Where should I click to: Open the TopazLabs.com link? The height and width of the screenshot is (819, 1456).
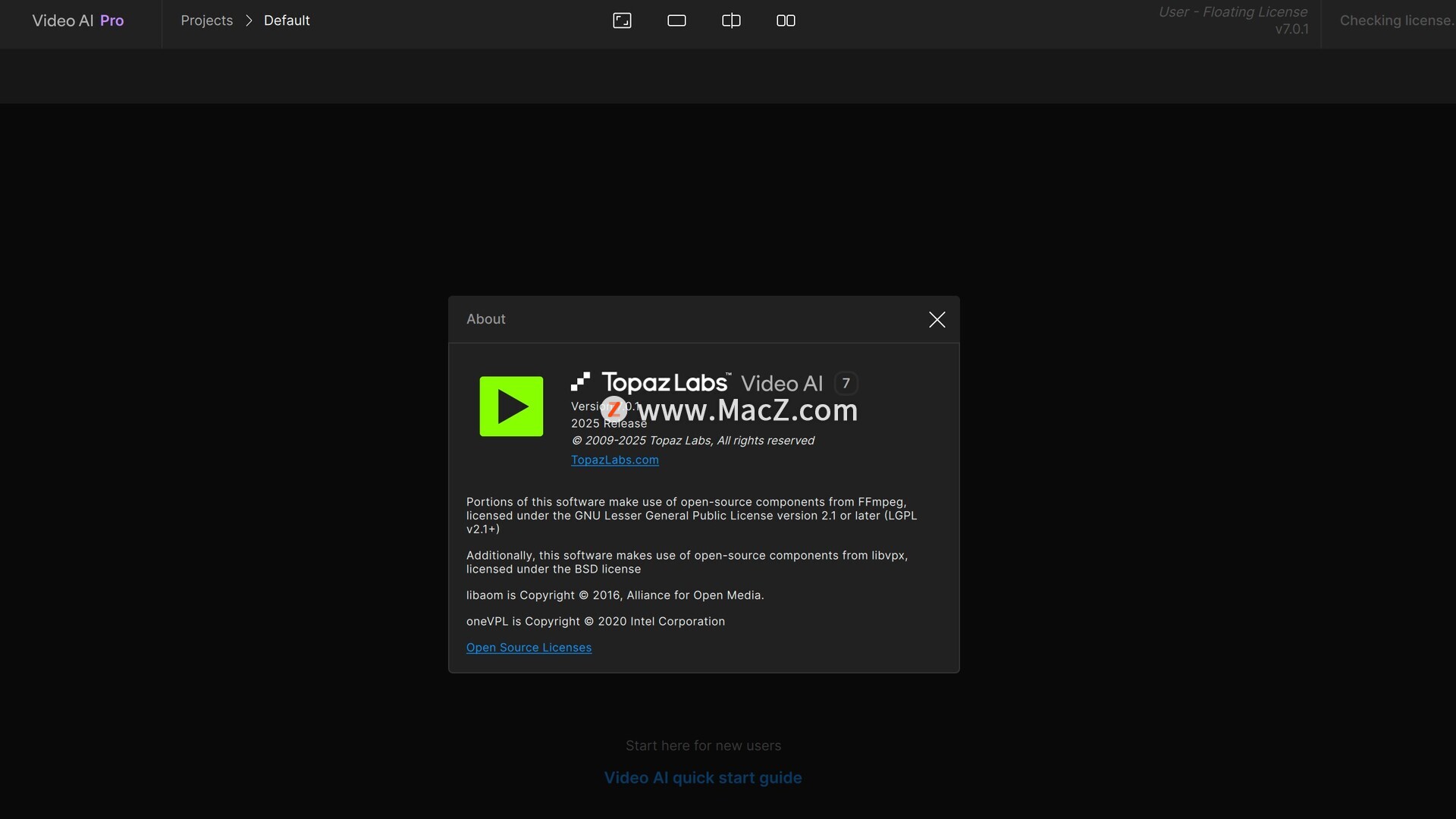(x=614, y=460)
